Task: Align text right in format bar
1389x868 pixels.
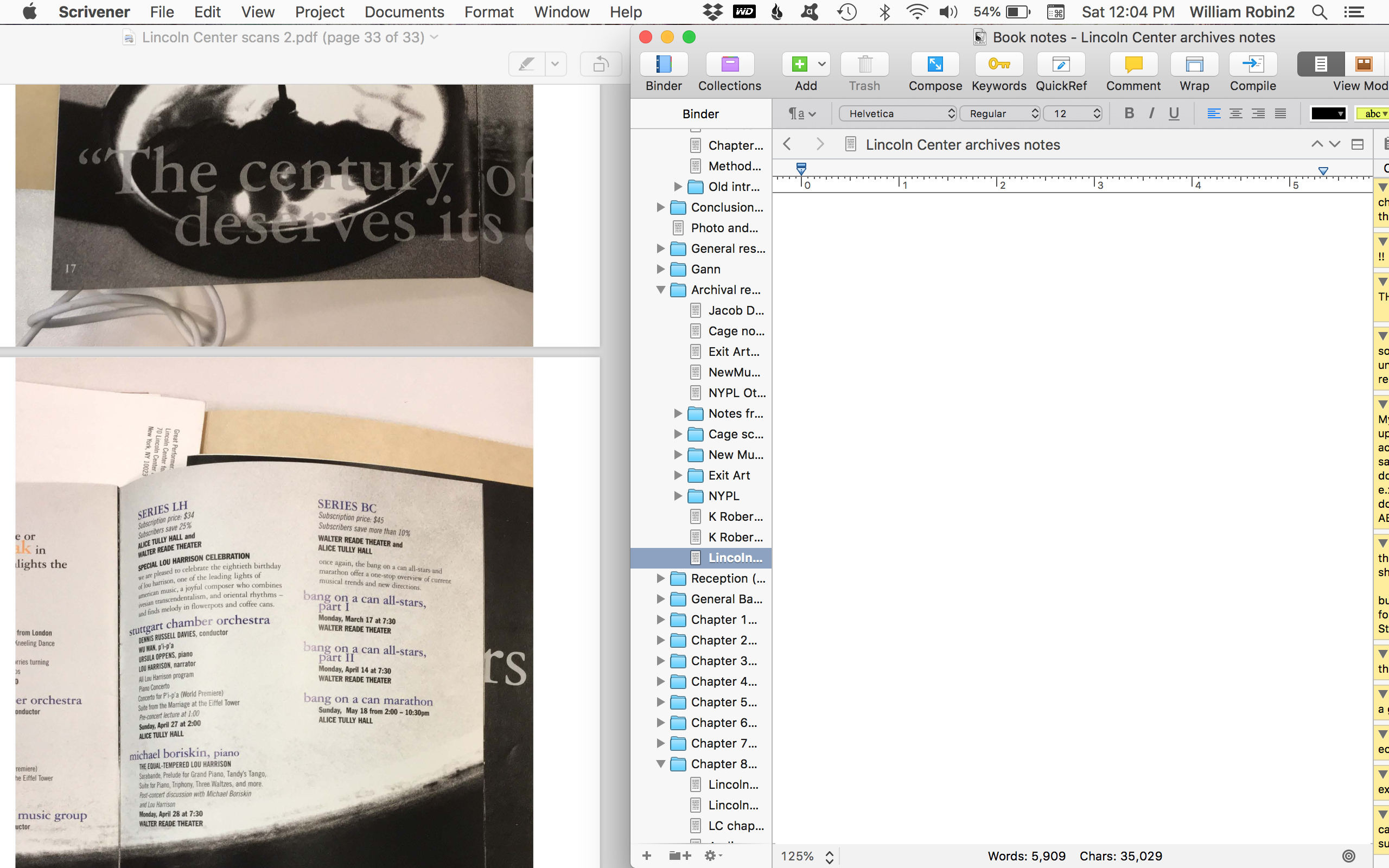Action: point(1258,113)
